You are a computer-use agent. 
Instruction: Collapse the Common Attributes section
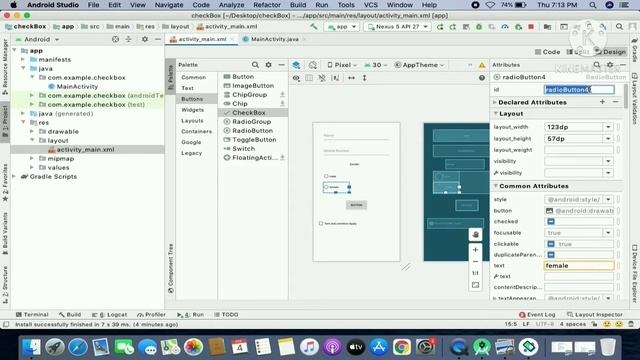[496, 186]
